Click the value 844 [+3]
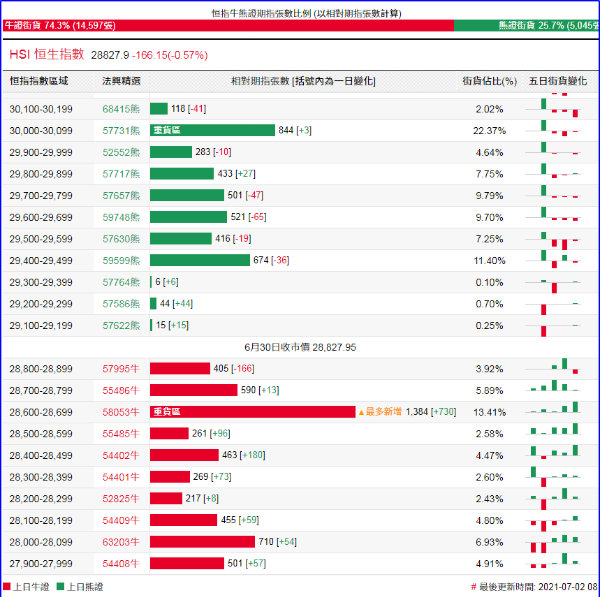The width and height of the screenshot is (600, 597). pyautogui.click(x=295, y=130)
